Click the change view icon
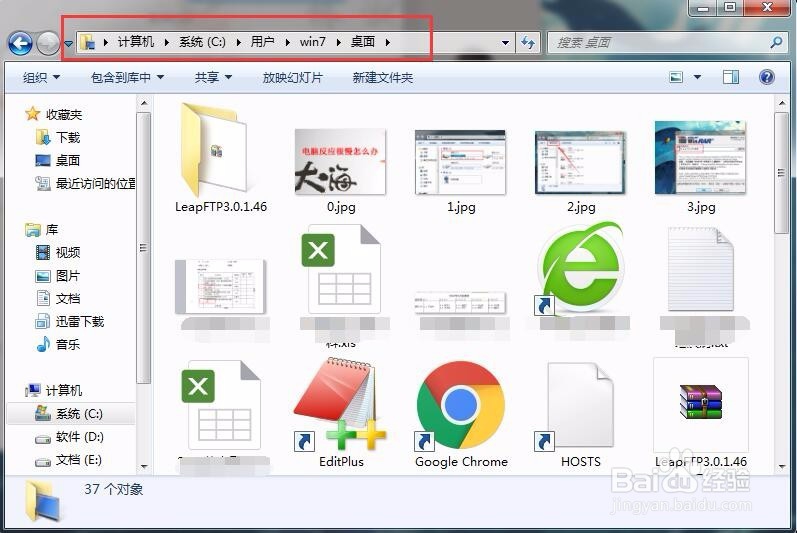 point(676,77)
